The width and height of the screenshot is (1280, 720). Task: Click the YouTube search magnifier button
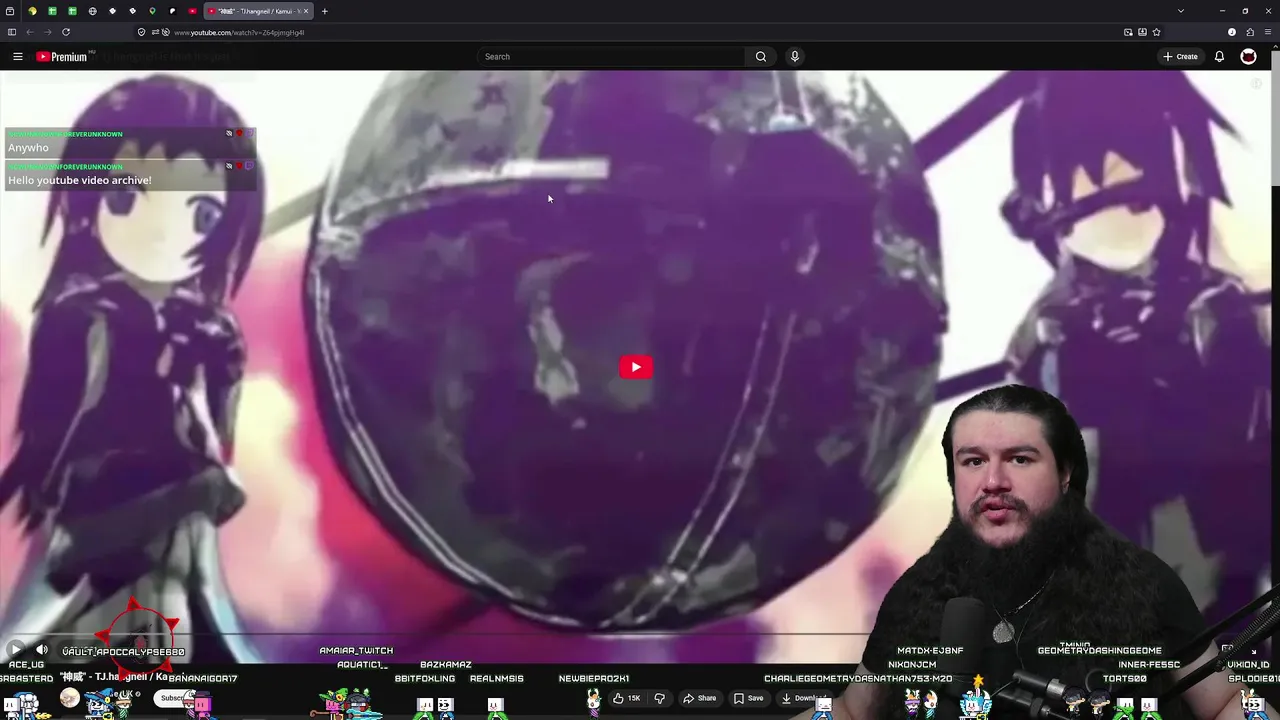pyautogui.click(x=761, y=57)
